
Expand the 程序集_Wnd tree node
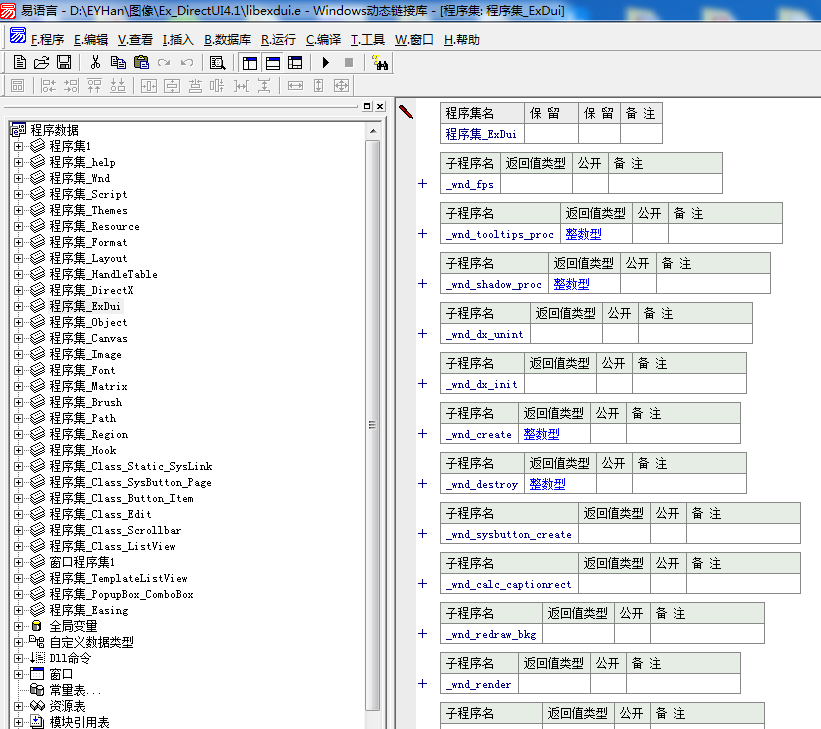pos(18,178)
